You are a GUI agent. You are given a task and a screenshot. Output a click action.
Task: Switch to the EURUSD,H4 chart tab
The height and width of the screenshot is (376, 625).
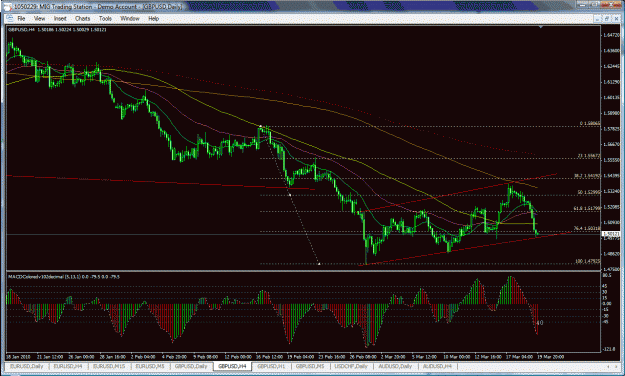(68, 366)
